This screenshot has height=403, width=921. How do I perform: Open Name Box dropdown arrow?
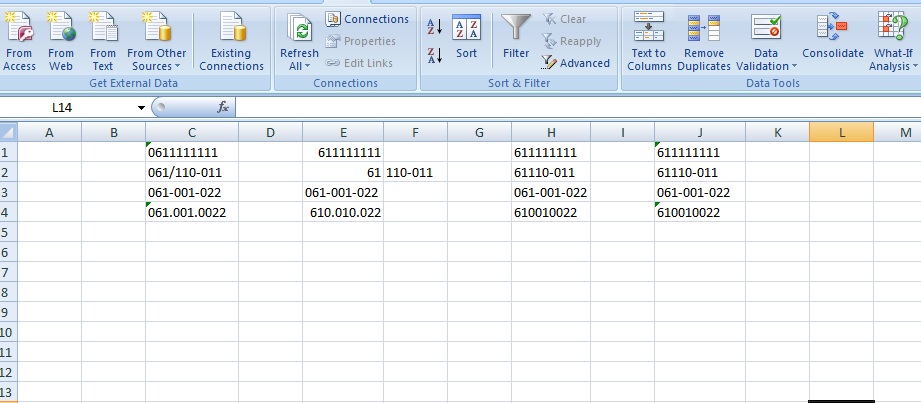(x=141, y=108)
